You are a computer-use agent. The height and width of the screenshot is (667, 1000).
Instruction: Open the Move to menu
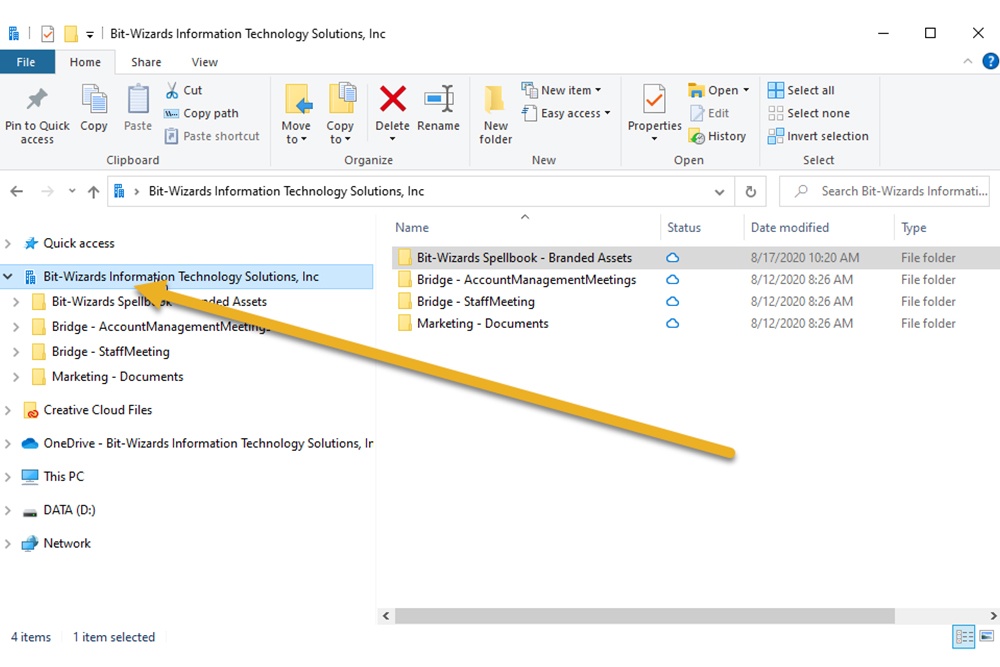tap(296, 114)
